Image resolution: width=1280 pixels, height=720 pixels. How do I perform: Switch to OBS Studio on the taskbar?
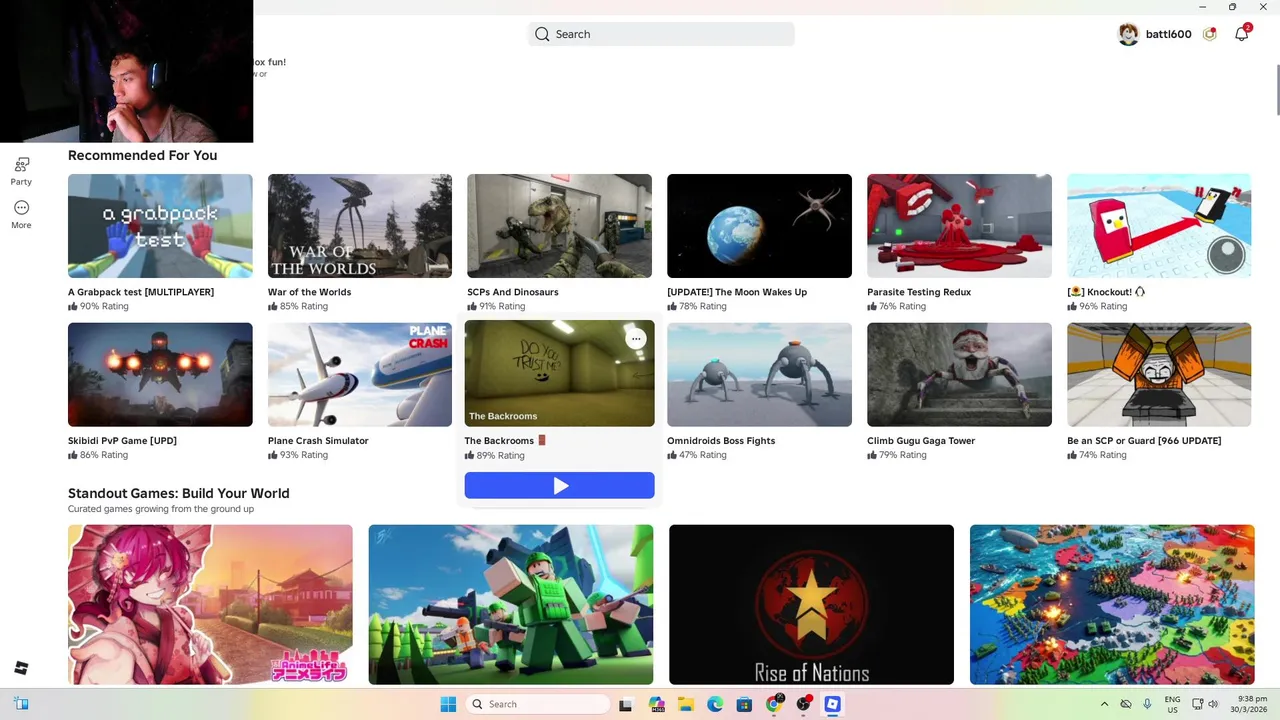pos(803,704)
